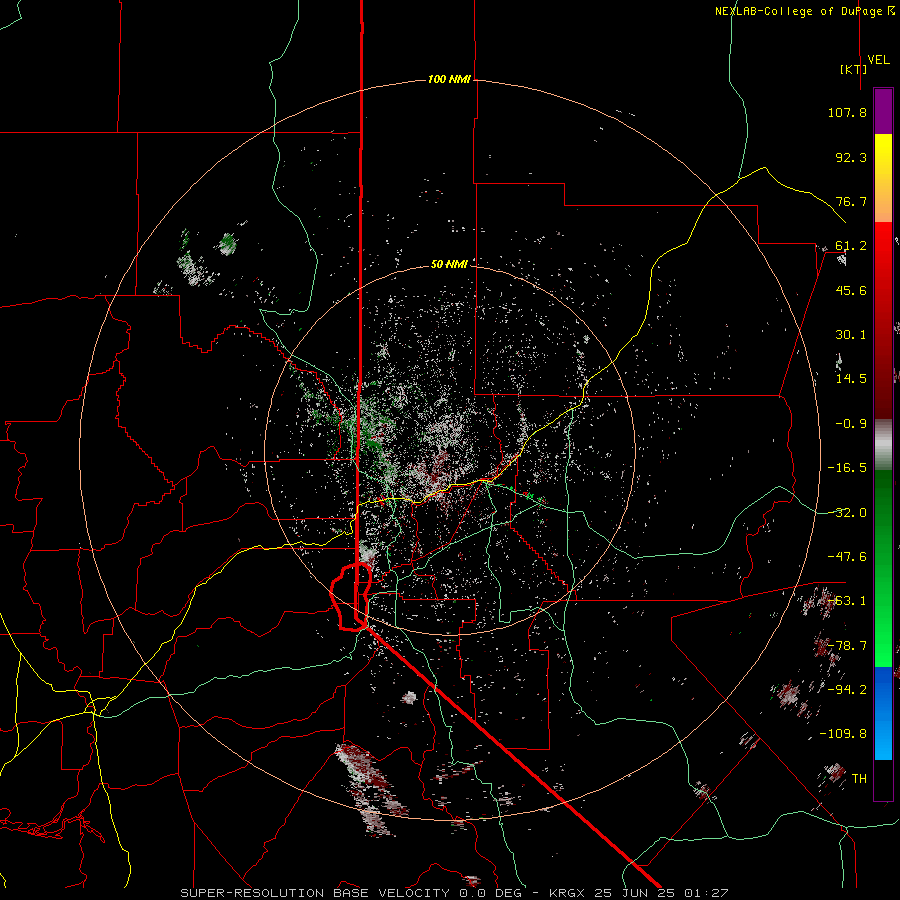
Task: Click the VEL legend title
Action: [x=878, y=60]
